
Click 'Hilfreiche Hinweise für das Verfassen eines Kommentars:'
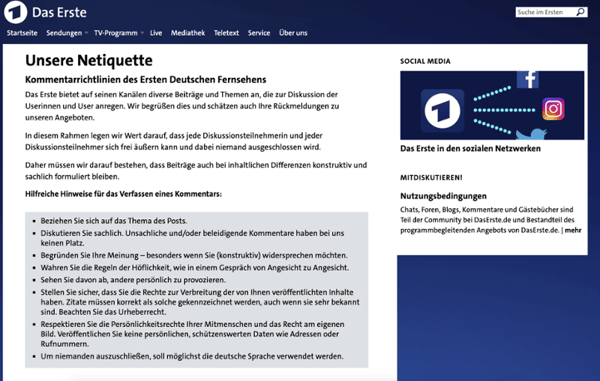point(123,194)
